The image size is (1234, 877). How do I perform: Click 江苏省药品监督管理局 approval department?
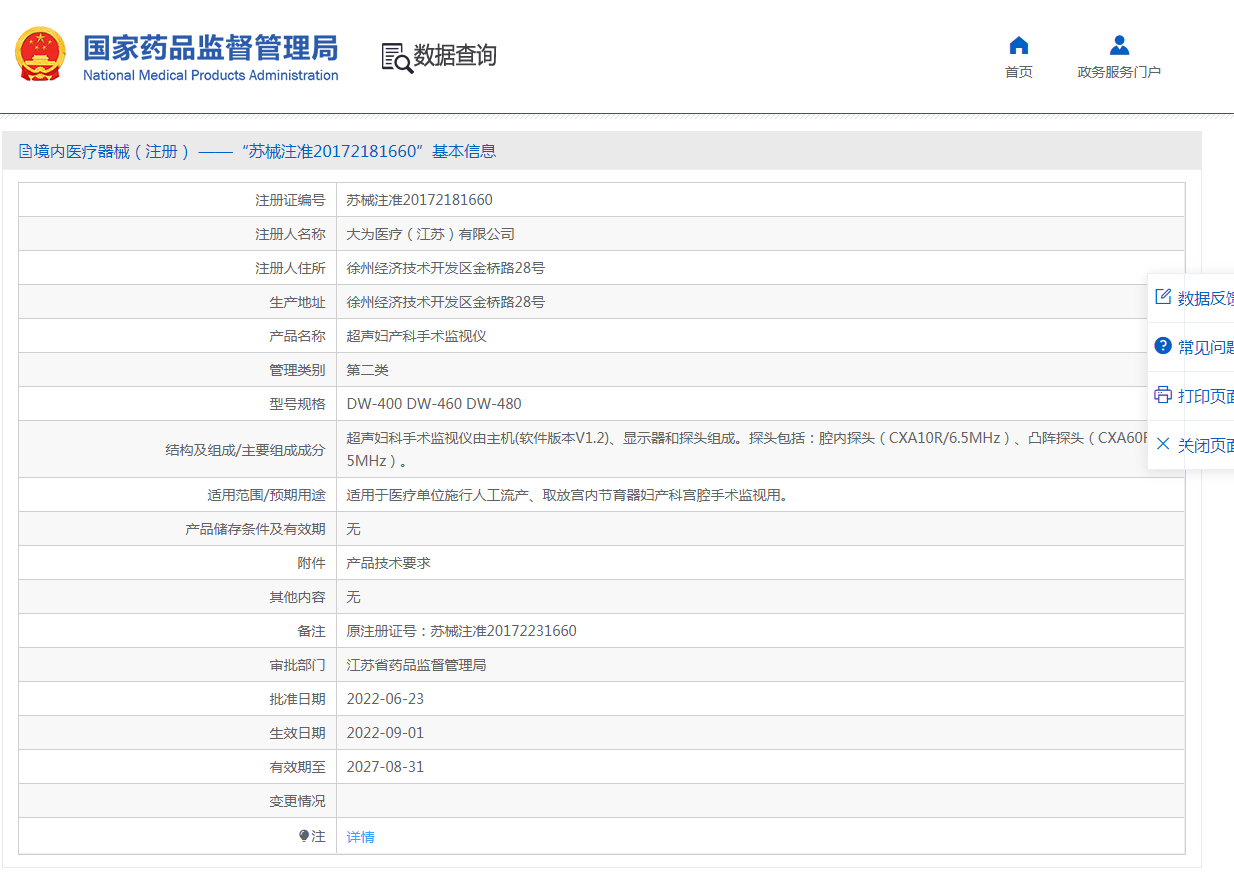[417, 665]
